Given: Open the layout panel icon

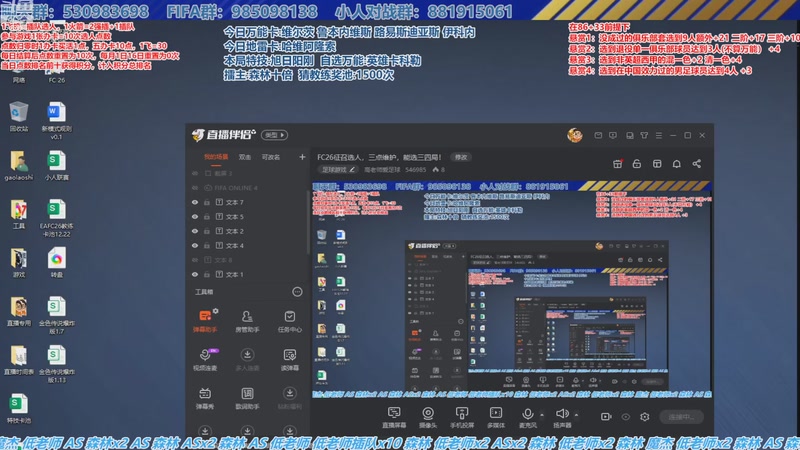Looking at the screenshot, I should 657,164.
